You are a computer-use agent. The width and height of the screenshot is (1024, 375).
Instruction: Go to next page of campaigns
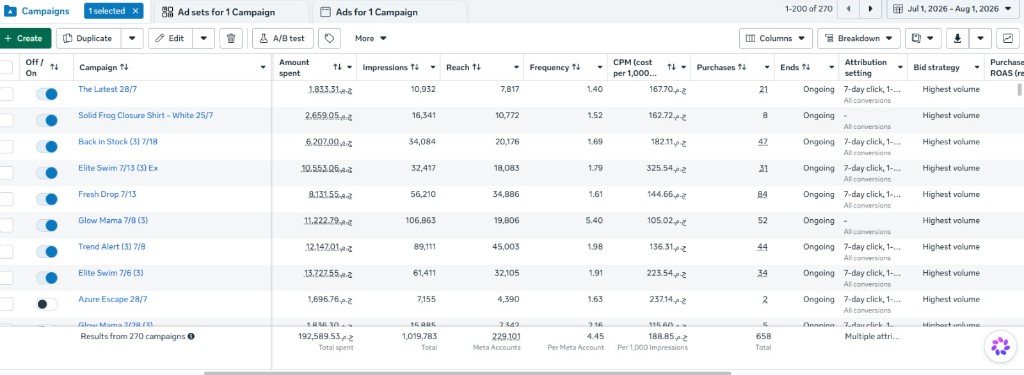(871, 9)
